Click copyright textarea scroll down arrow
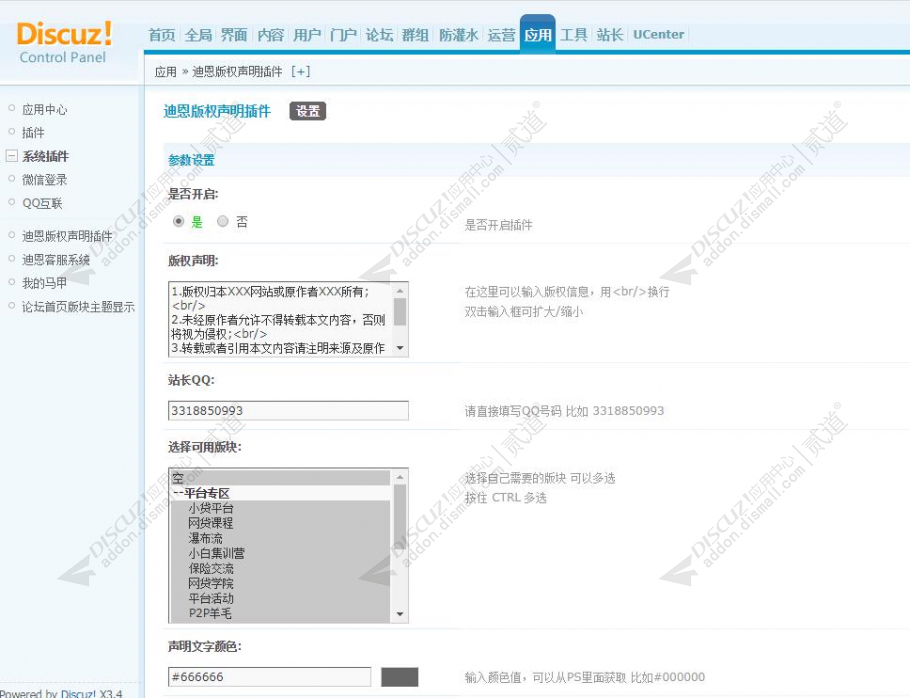Screen dimensions: 910x698 [x=400, y=348]
